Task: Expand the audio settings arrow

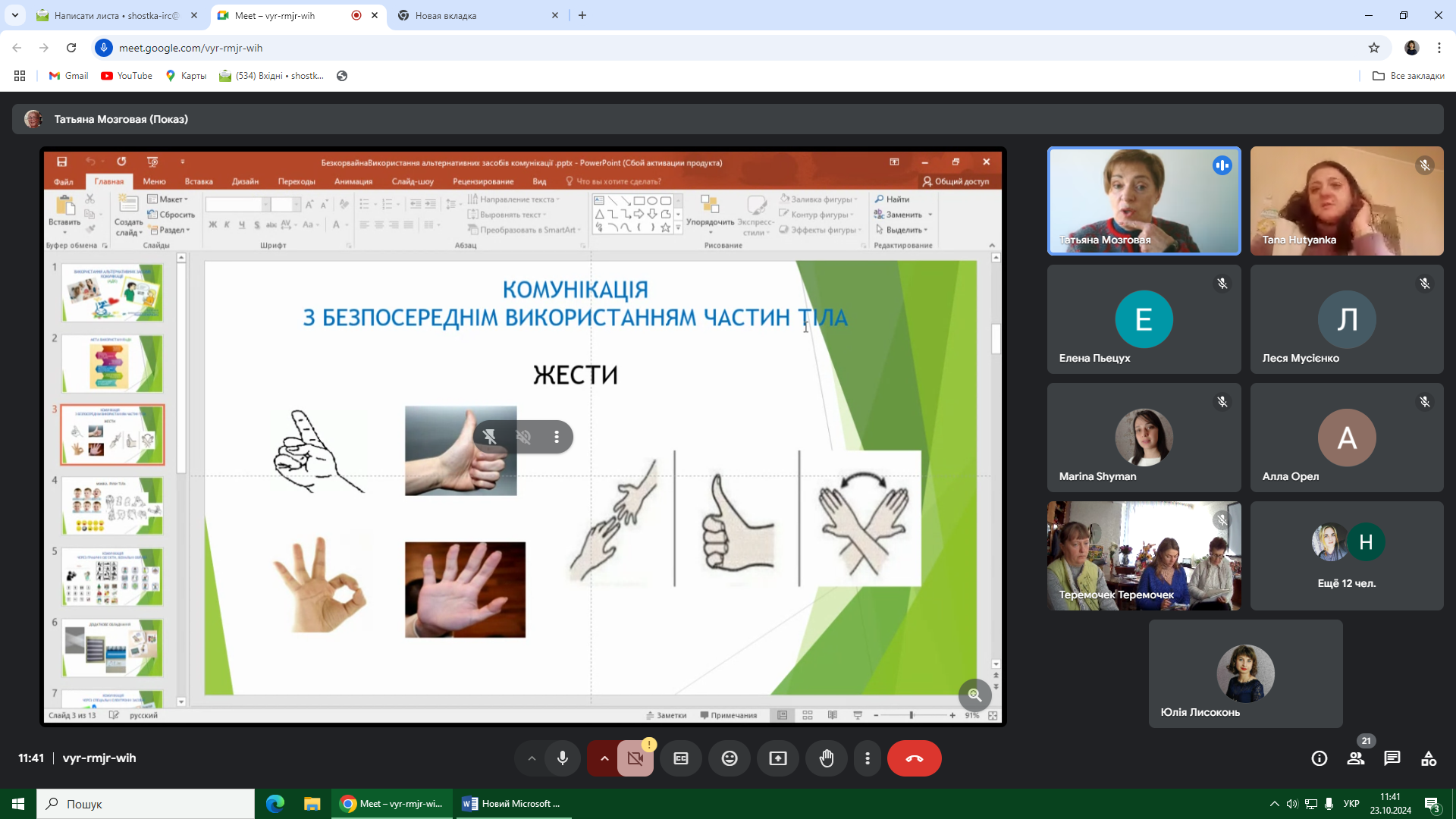Action: (532, 758)
